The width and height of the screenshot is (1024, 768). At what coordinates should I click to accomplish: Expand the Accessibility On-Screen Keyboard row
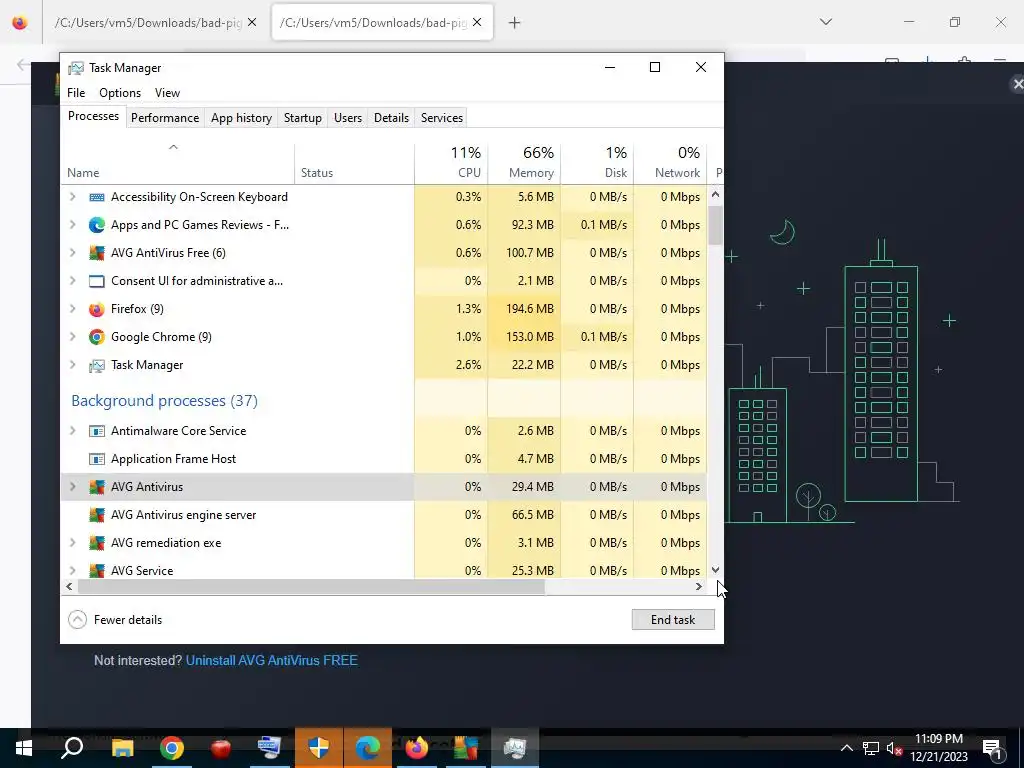point(72,197)
